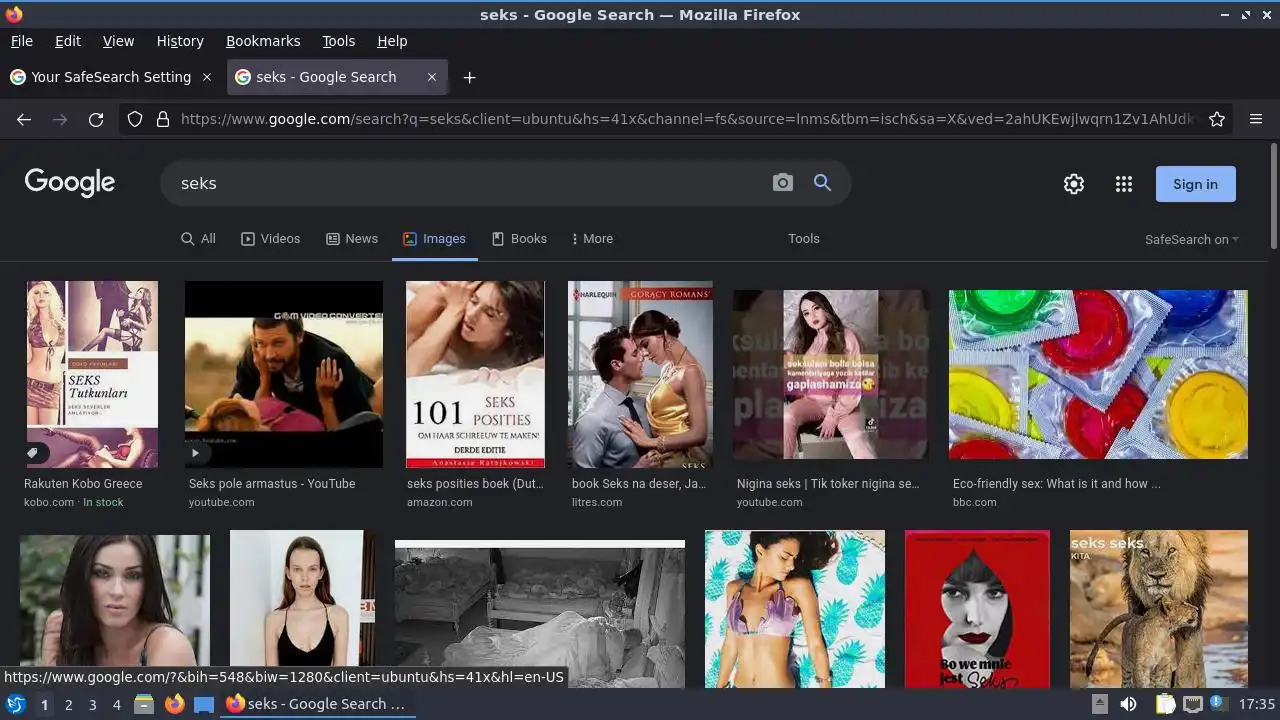
Task: Click the 'book Seks na deser' litres.com caption
Action: point(639,484)
